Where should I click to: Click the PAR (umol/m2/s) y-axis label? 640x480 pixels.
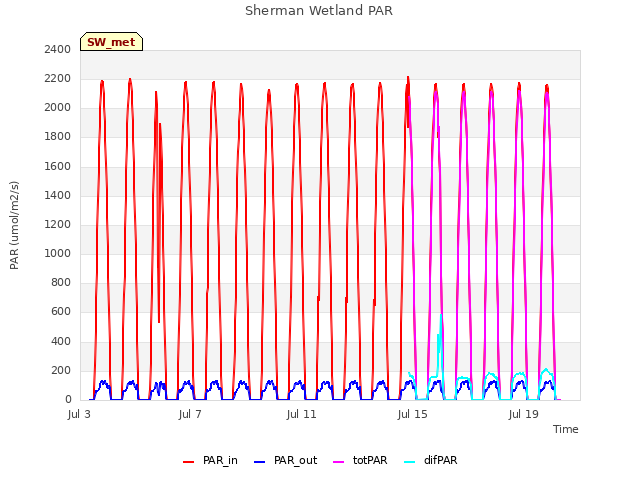click(x=14, y=225)
